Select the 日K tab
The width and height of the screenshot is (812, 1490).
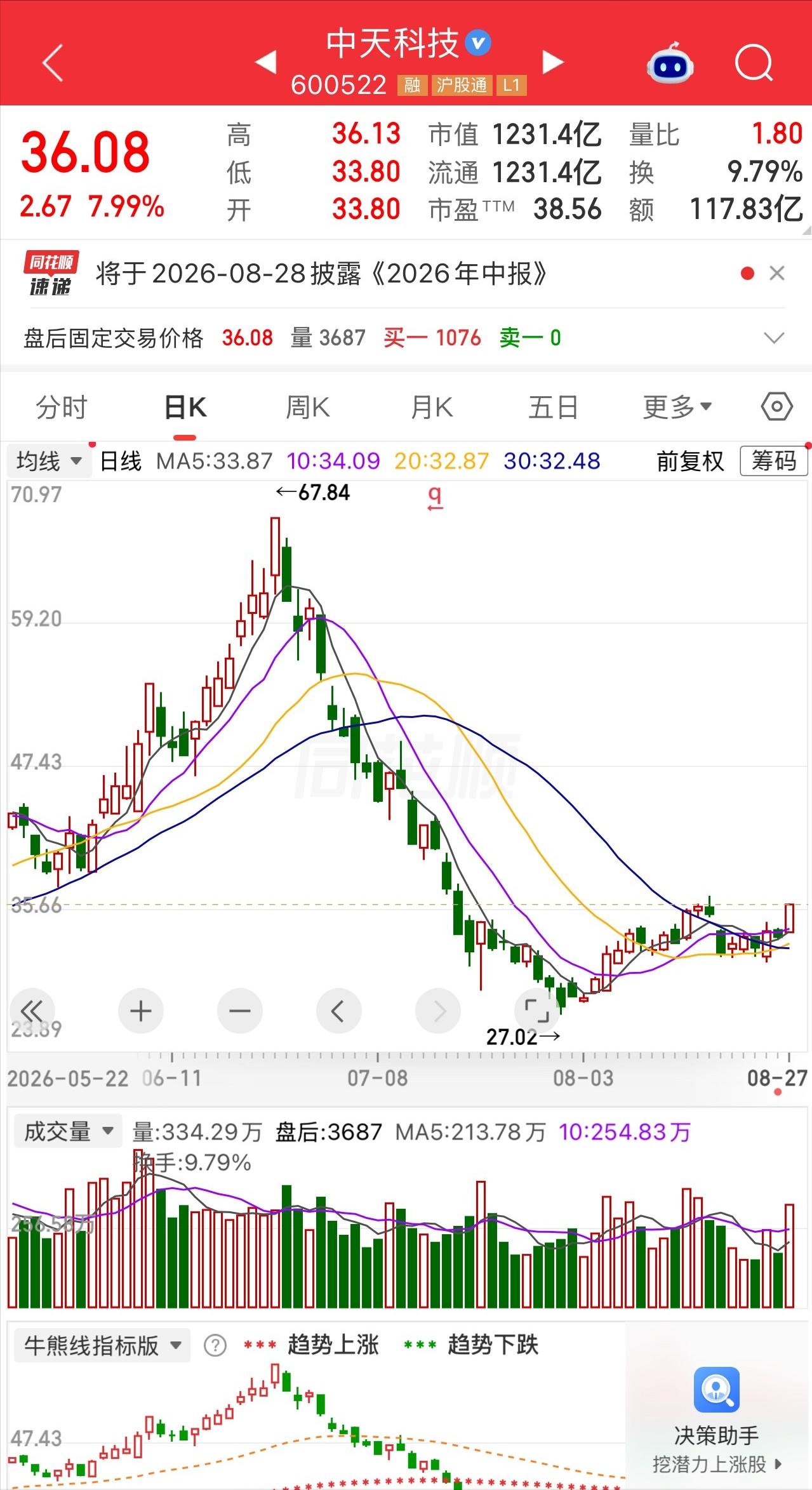tap(185, 407)
